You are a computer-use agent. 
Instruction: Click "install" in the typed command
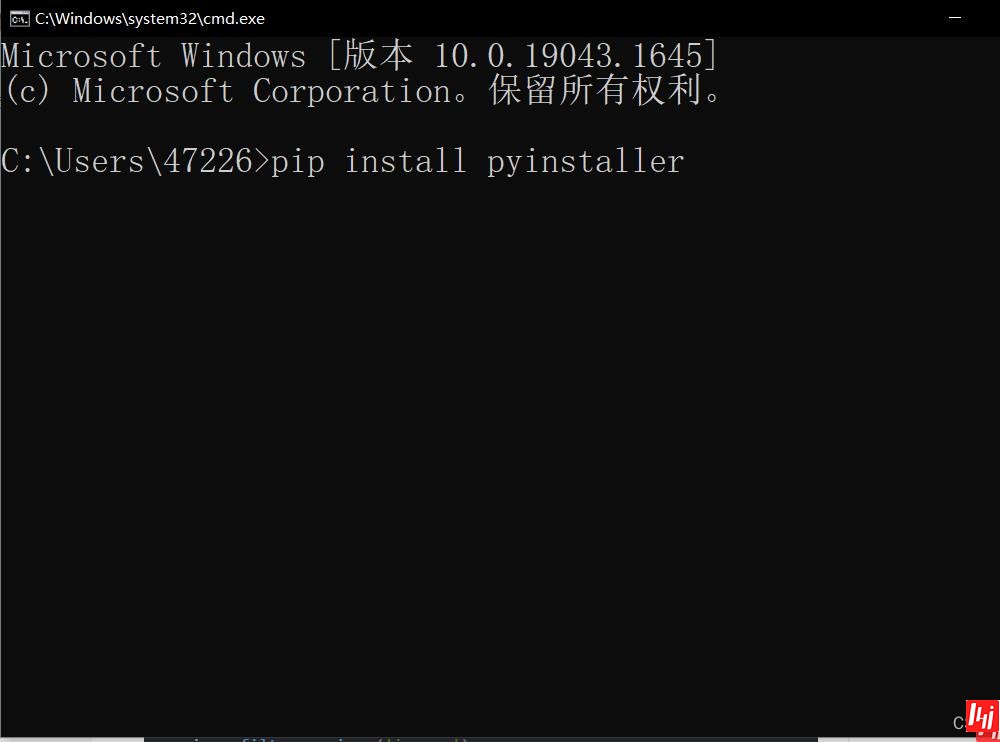tap(405, 161)
